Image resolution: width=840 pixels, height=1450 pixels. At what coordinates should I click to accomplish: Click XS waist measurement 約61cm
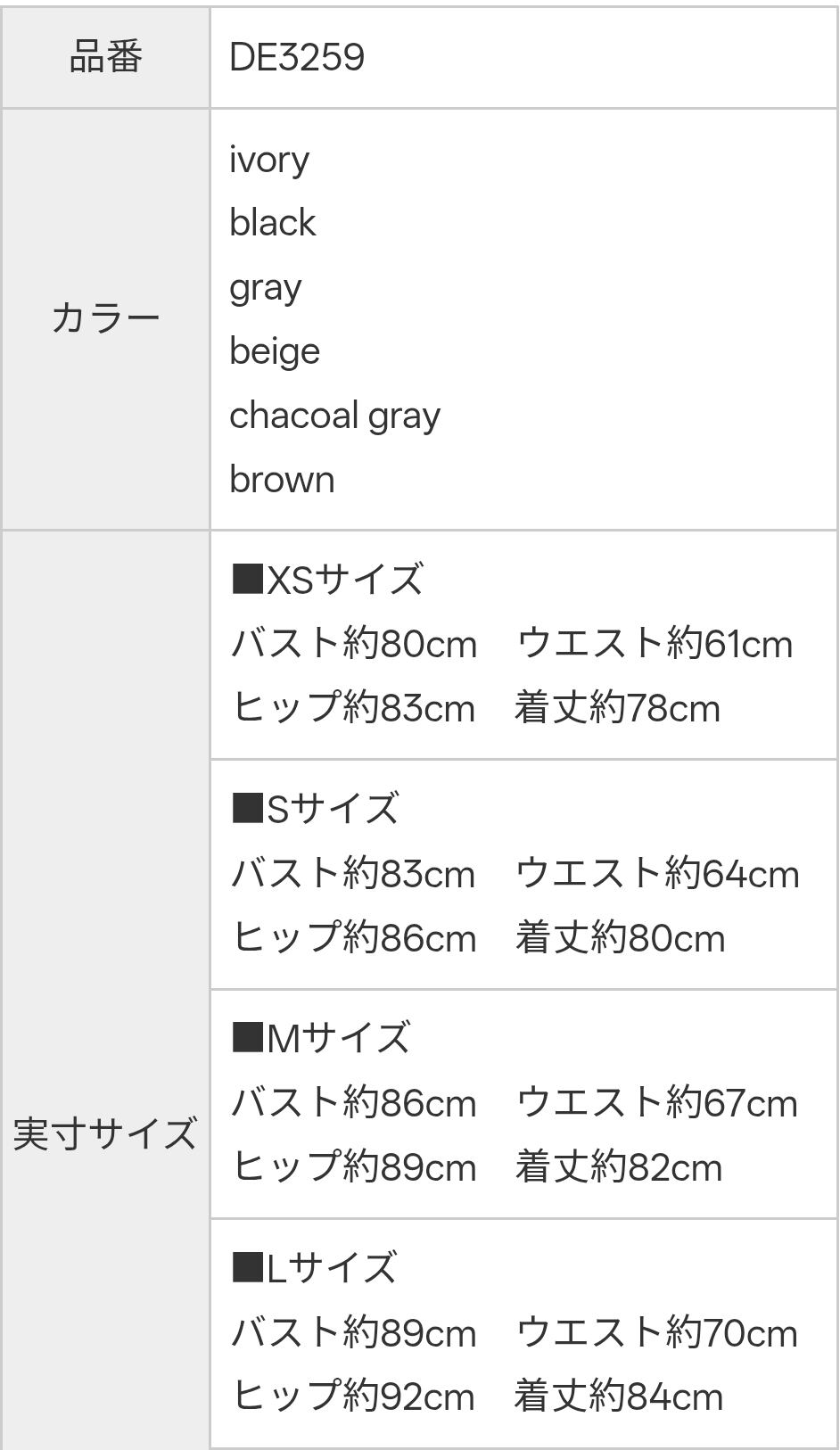coord(655,644)
